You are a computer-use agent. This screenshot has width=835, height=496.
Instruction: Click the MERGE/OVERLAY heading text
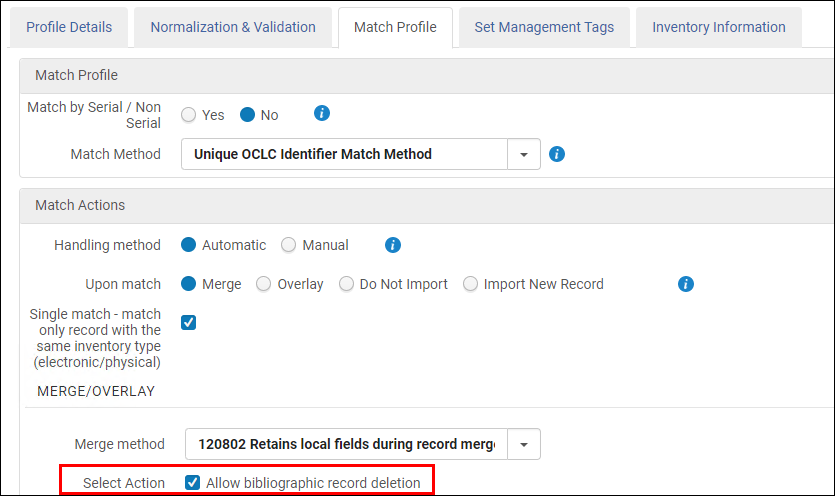(x=96, y=391)
